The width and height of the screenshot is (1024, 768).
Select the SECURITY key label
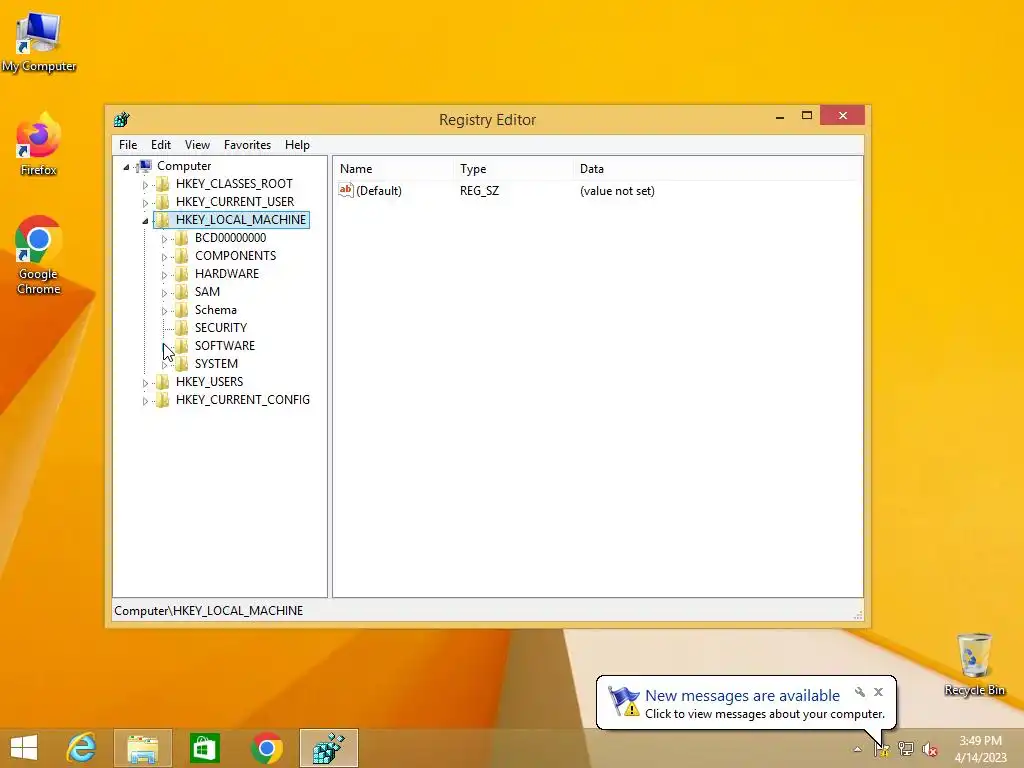point(221,328)
